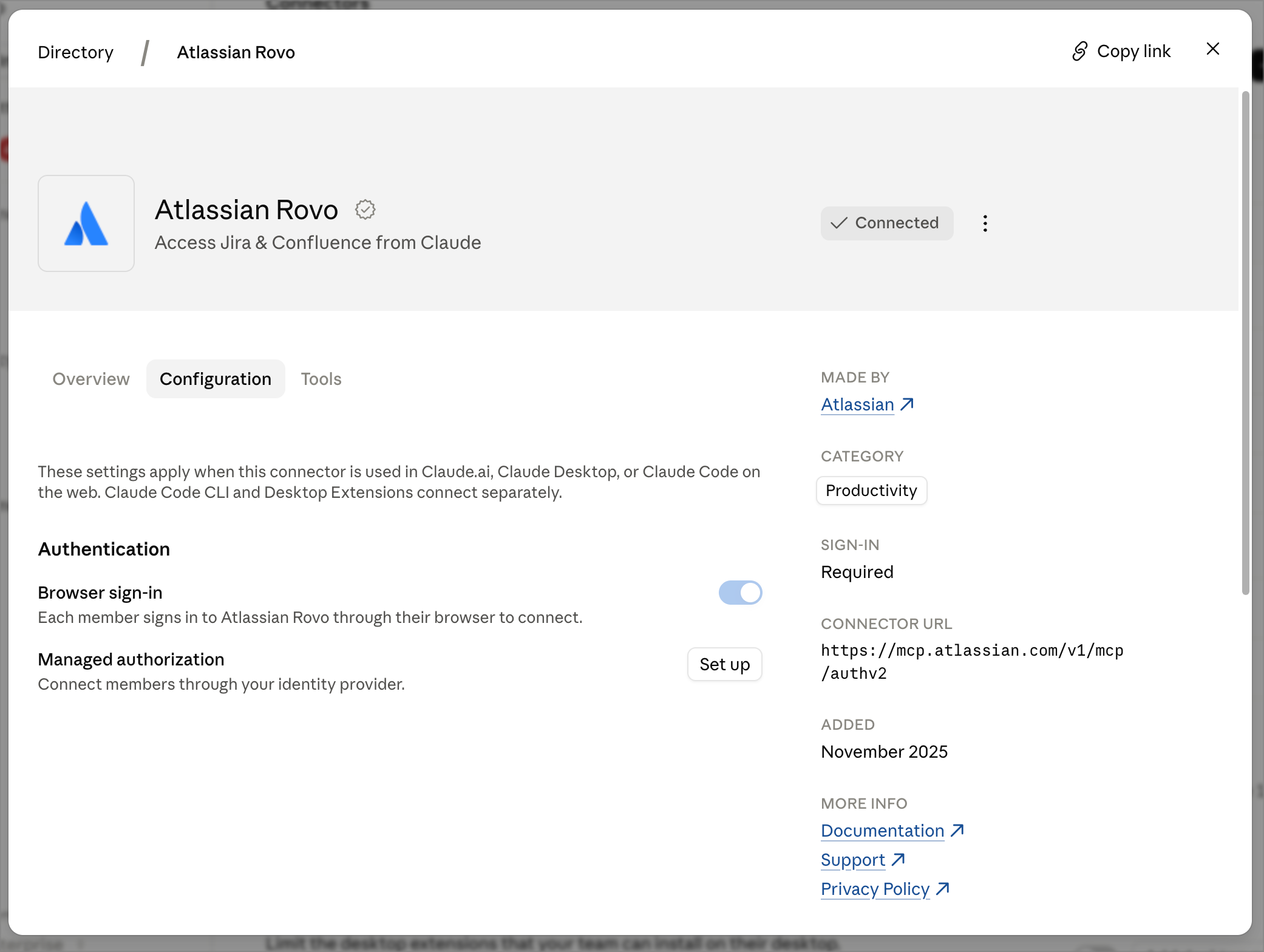Click the Copy link text label

pyautogui.click(x=1133, y=52)
